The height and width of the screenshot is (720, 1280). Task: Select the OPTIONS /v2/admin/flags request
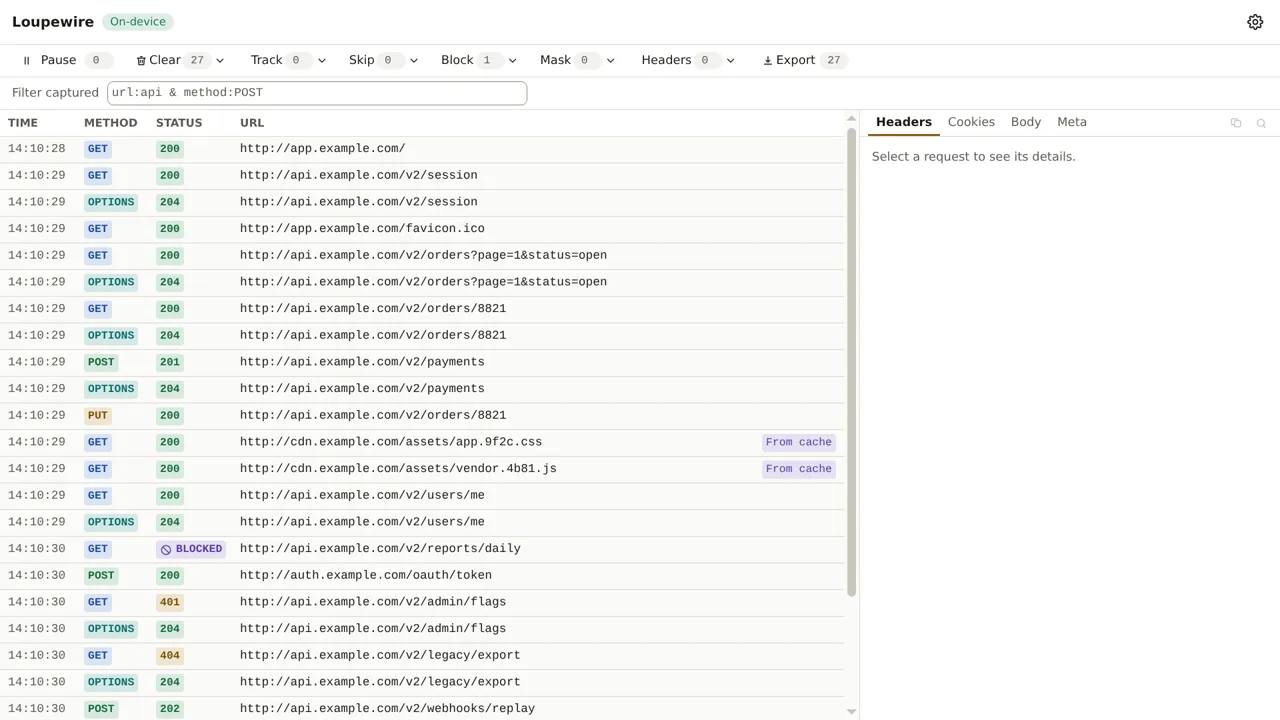coord(422,629)
